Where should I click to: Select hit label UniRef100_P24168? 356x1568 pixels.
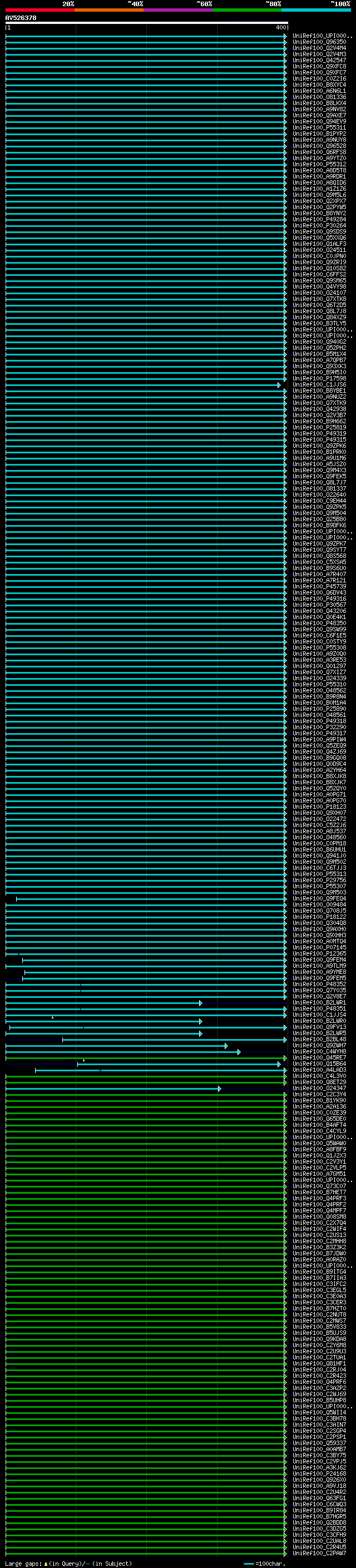(x=319, y=1474)
